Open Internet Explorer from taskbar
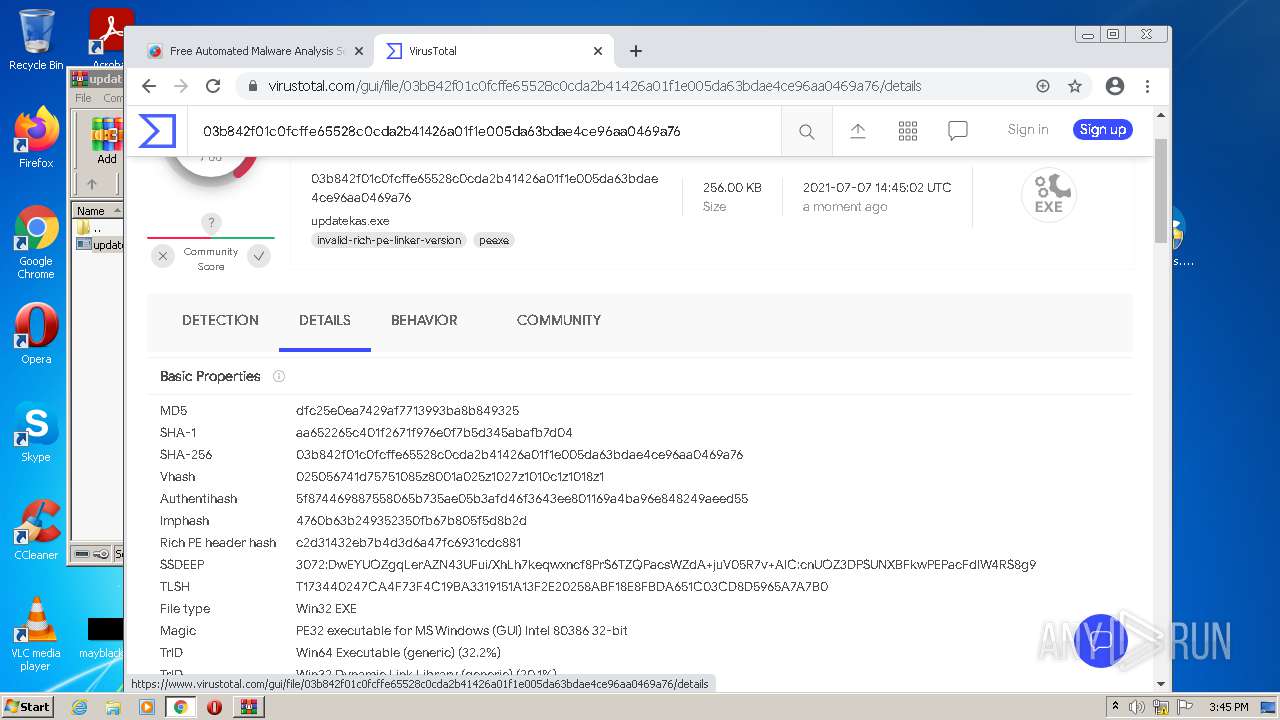Image resolution: width=1280 pixels, height=720 pixels. 80,707
